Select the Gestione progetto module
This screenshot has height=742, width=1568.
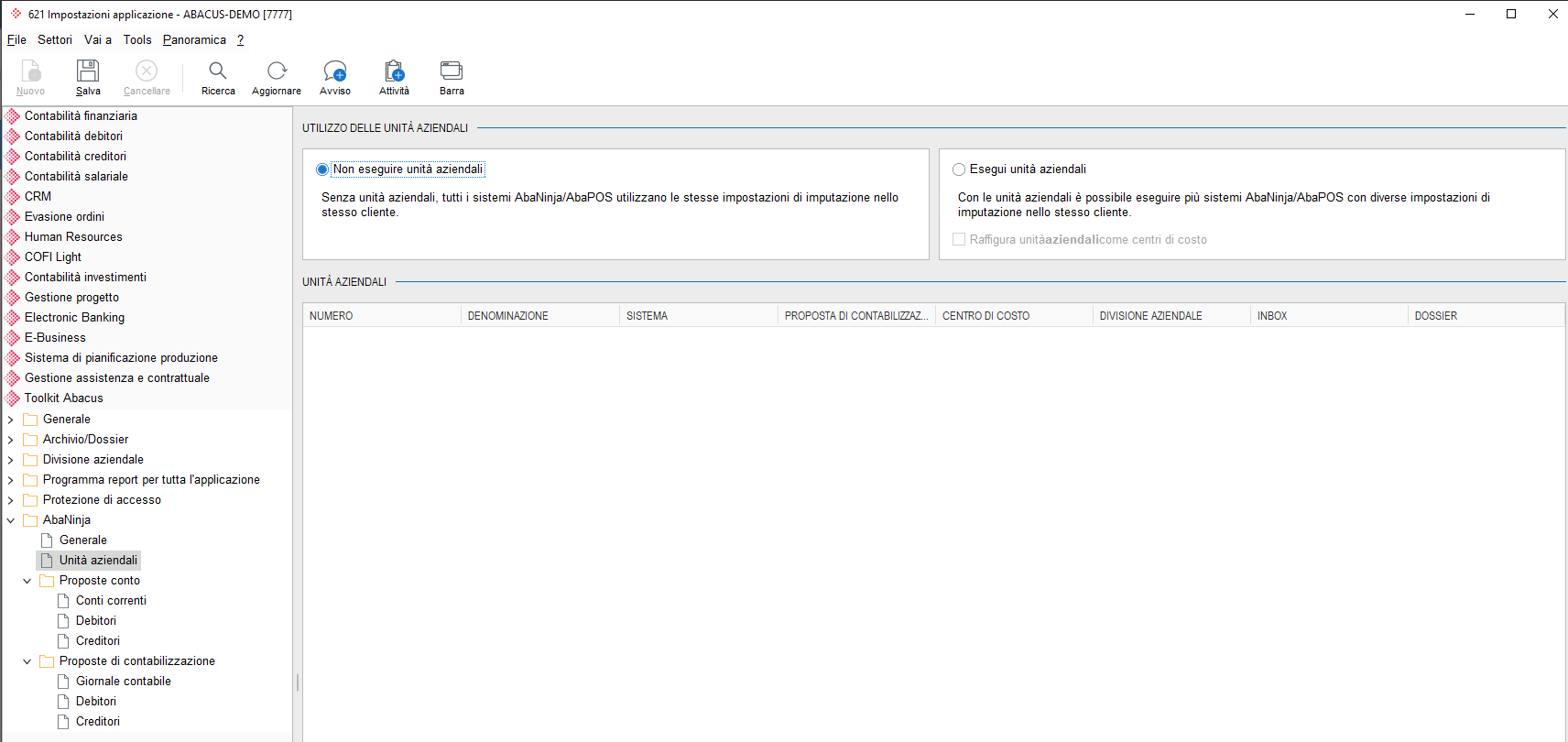tap(71, 298)
